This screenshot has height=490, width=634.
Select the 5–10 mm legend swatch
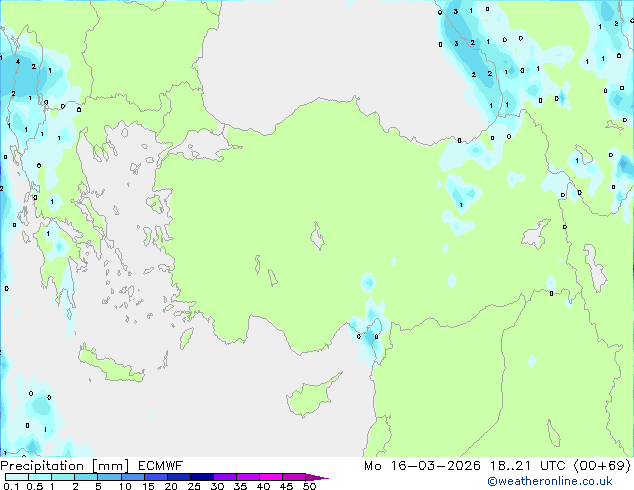[109, 477]
